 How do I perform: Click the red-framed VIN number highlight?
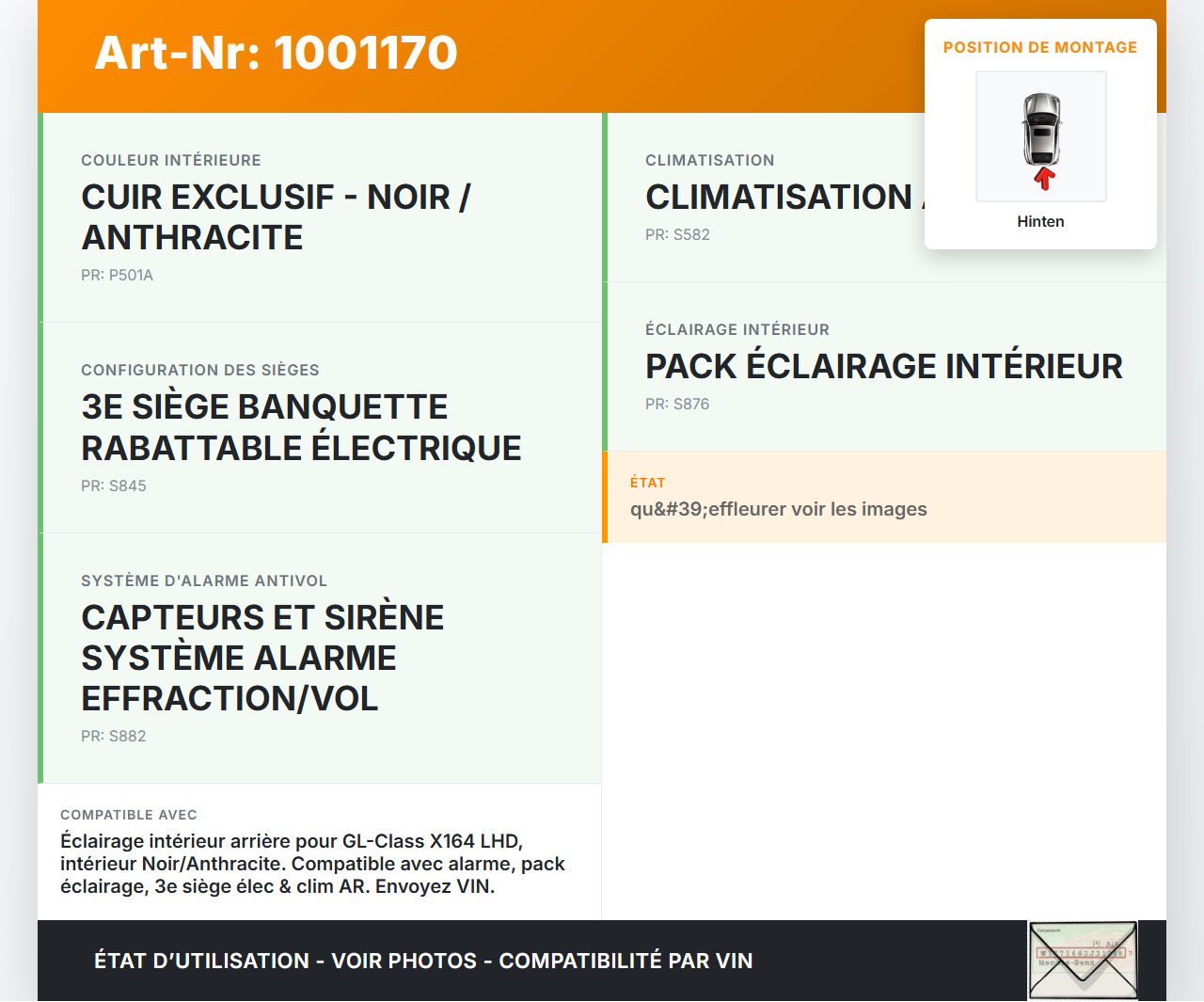(1080, 952)
